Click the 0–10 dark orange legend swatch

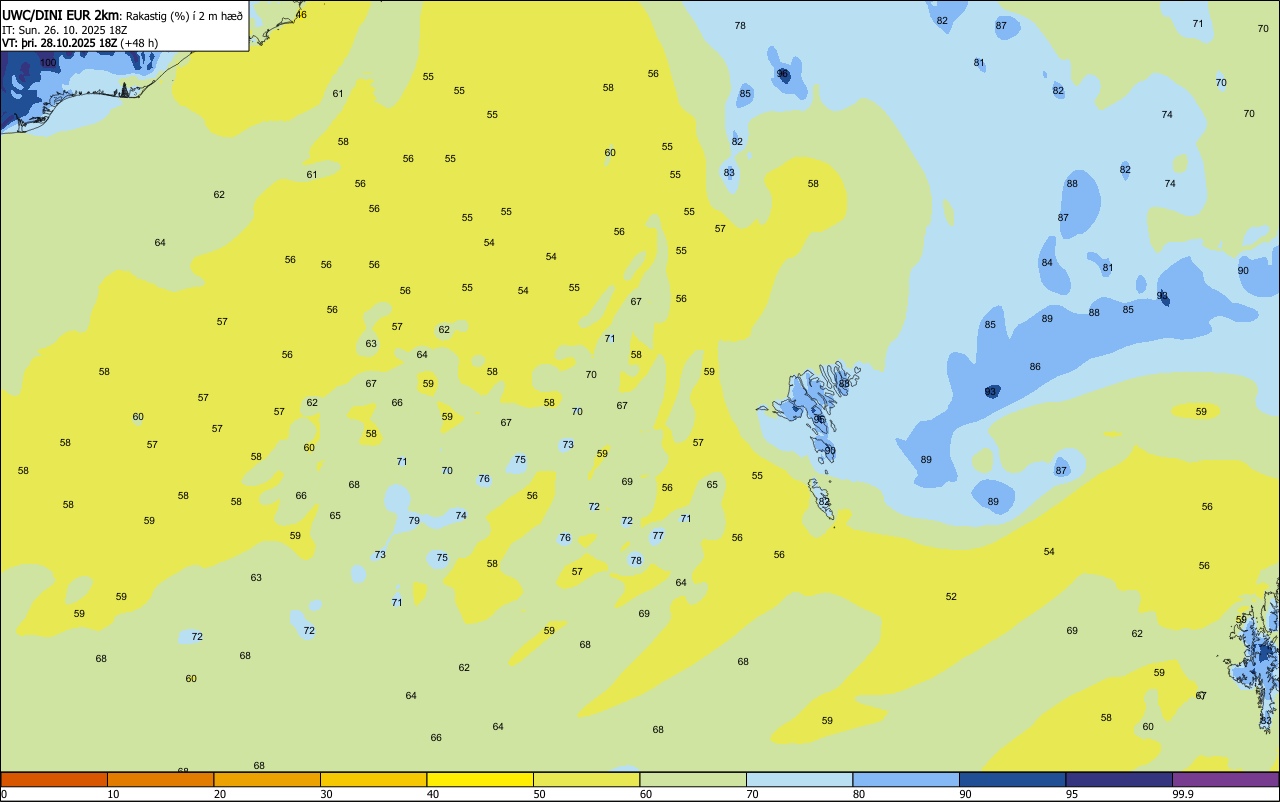click(x=54, y=779)
